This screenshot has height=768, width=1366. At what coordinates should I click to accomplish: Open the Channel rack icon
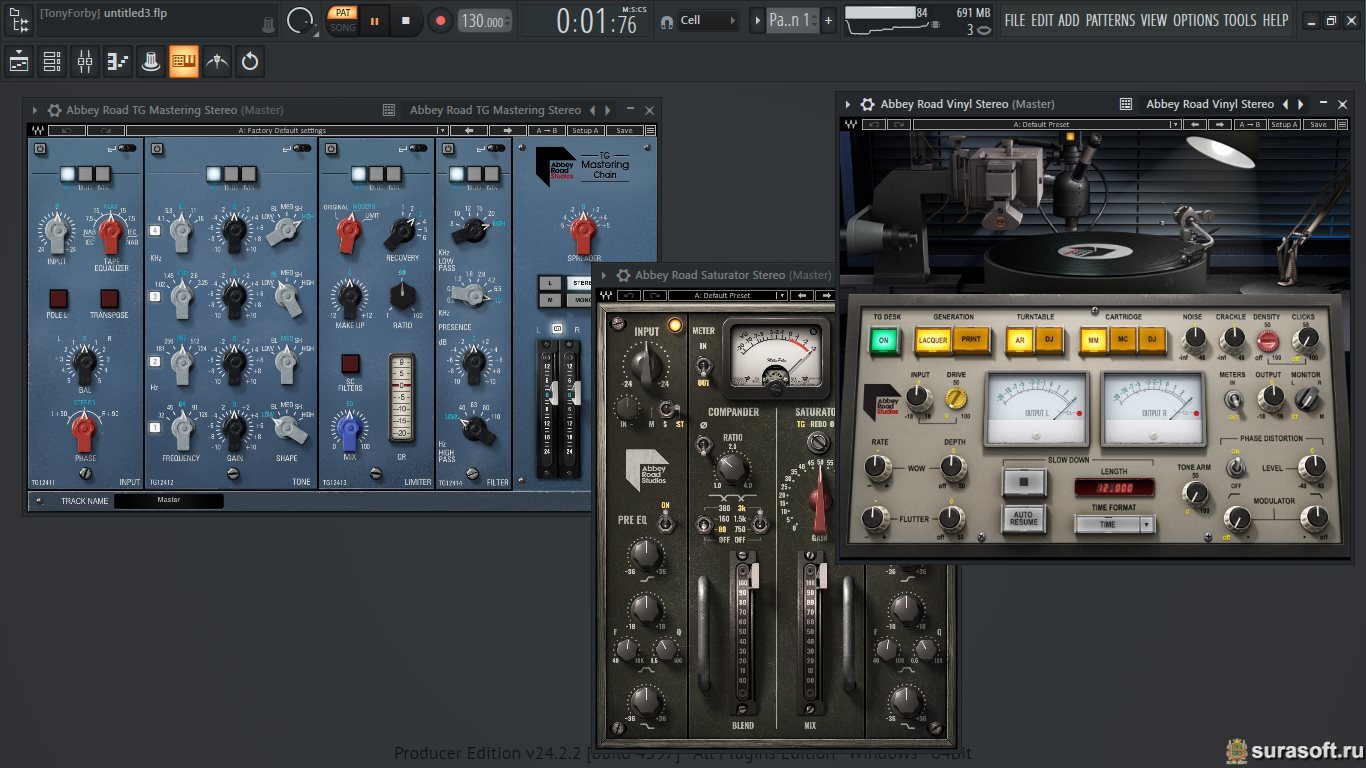click(52, 62)
